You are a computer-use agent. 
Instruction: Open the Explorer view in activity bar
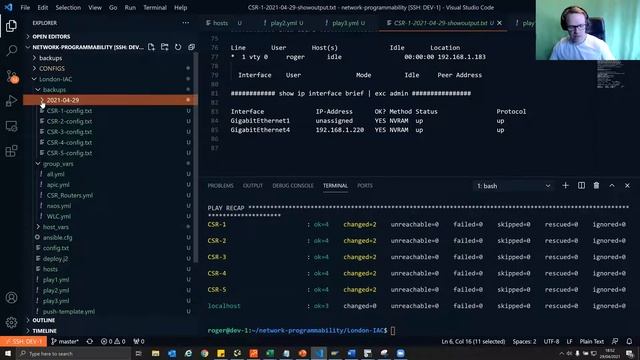pyautogui.click(x=11, y=26)
